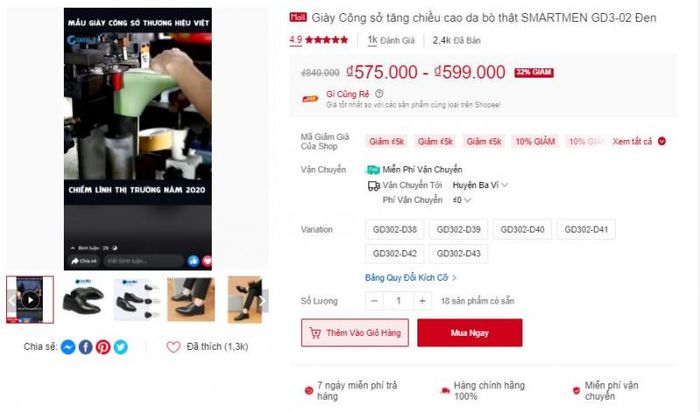Share product on Twitter icon
Screen dimensions: 700x412
[121, 347]
